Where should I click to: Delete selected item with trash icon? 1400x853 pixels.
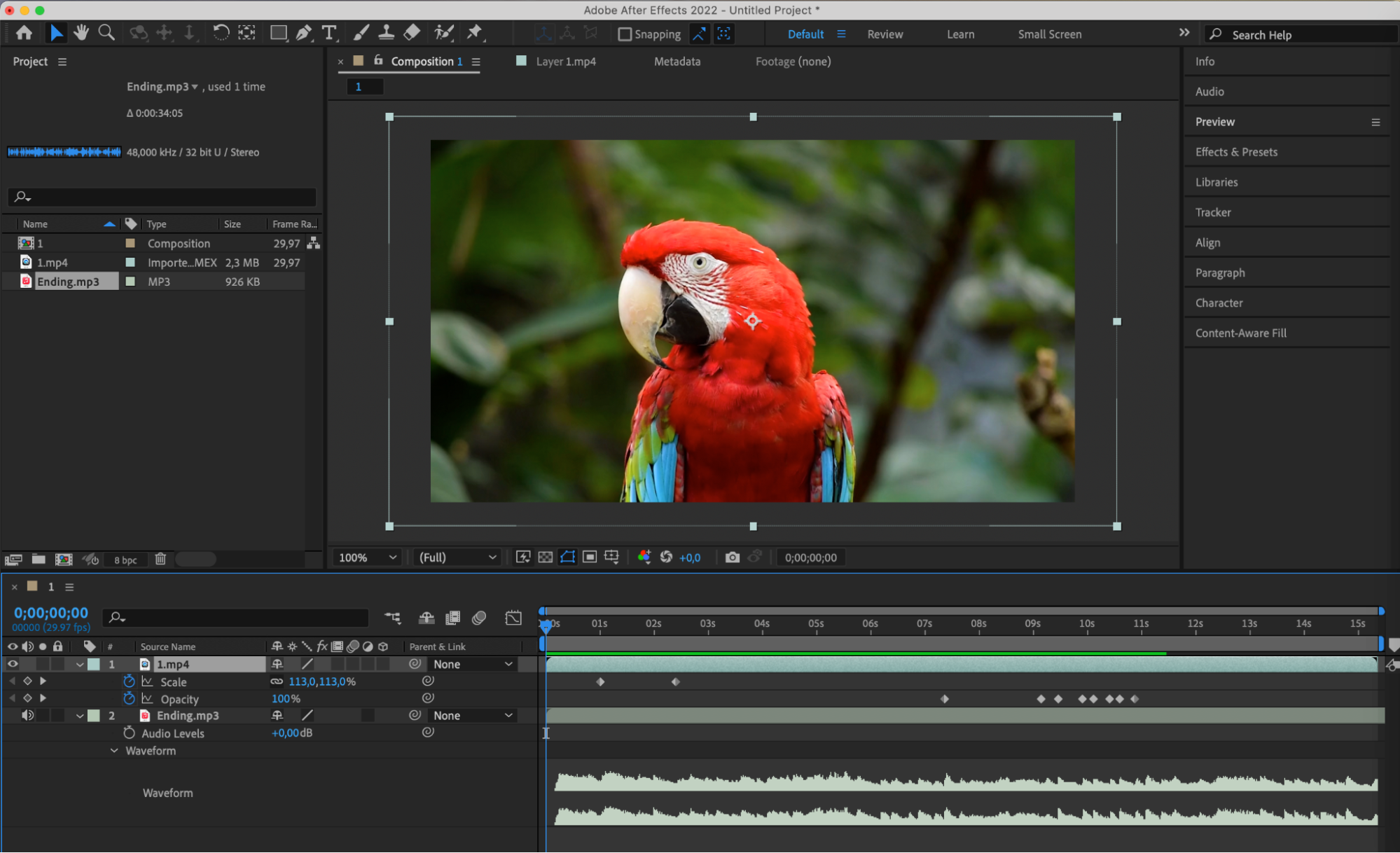[160, 559]
